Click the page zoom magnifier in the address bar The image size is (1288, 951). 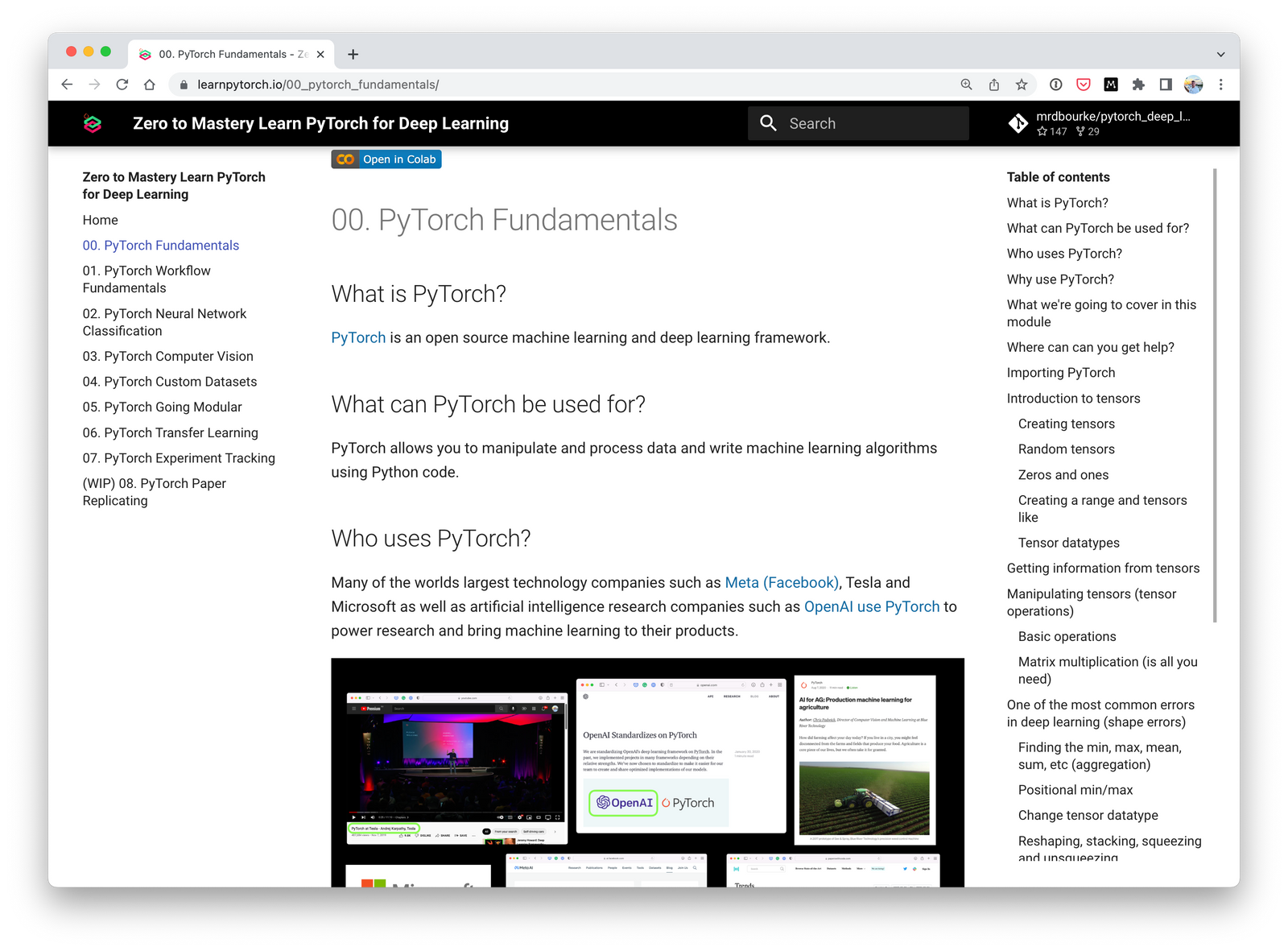click(965, 84)
